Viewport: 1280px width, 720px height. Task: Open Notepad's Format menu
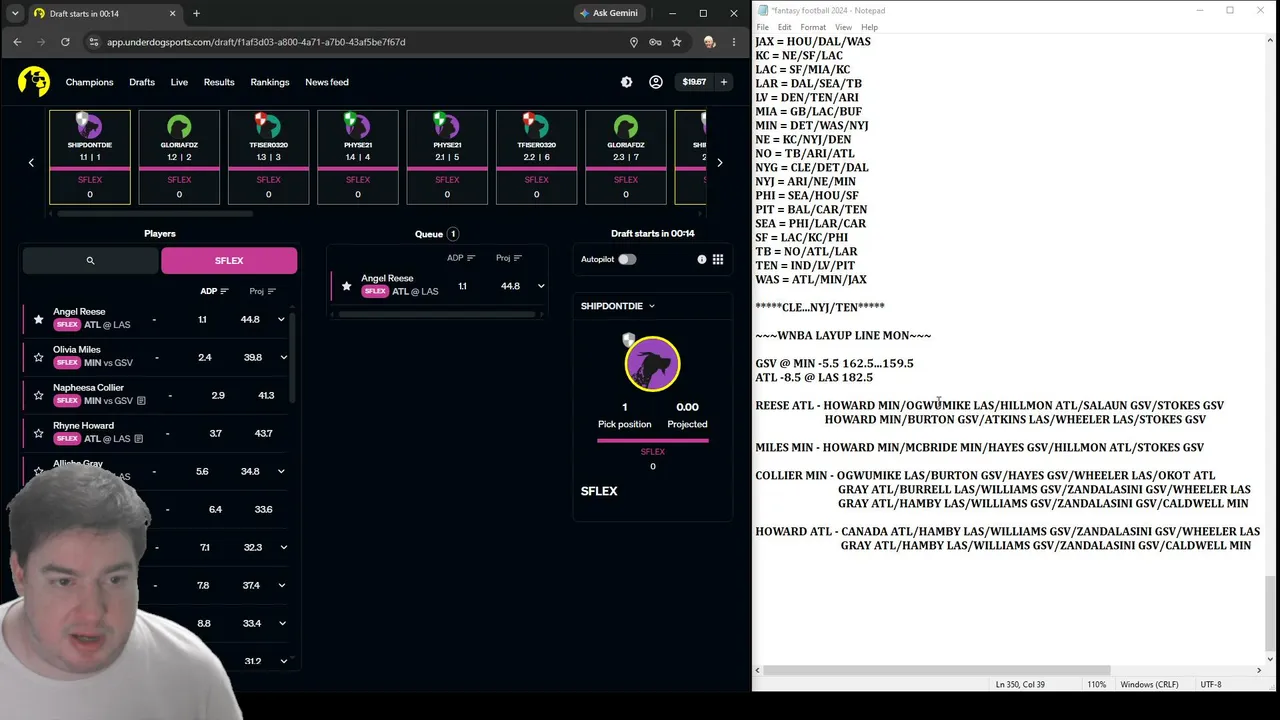[x=813, y=27]
